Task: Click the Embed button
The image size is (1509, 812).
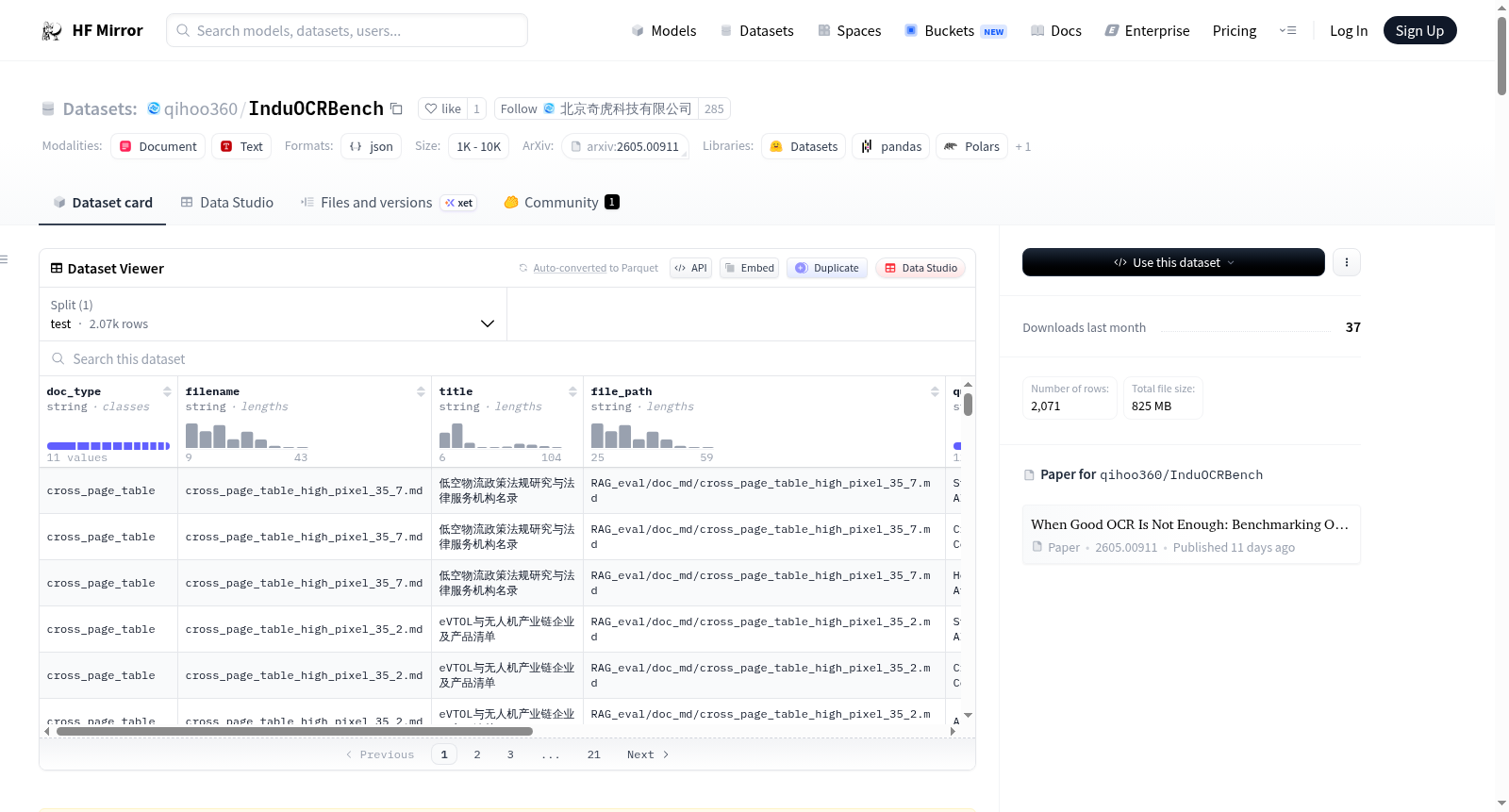Action: coord(749,269)
